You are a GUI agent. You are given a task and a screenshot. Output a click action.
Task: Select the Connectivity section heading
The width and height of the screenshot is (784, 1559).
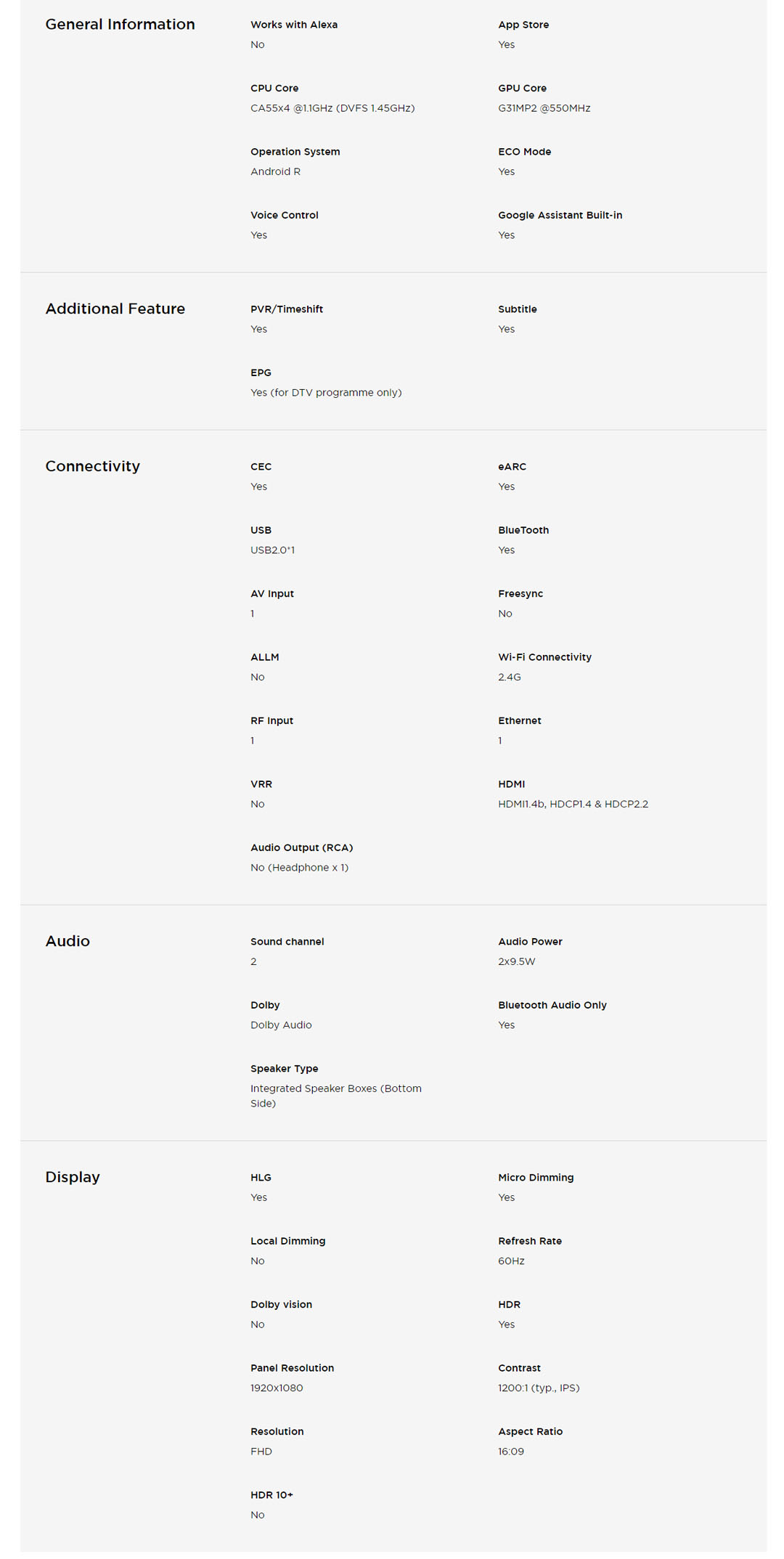click(92, 467)
